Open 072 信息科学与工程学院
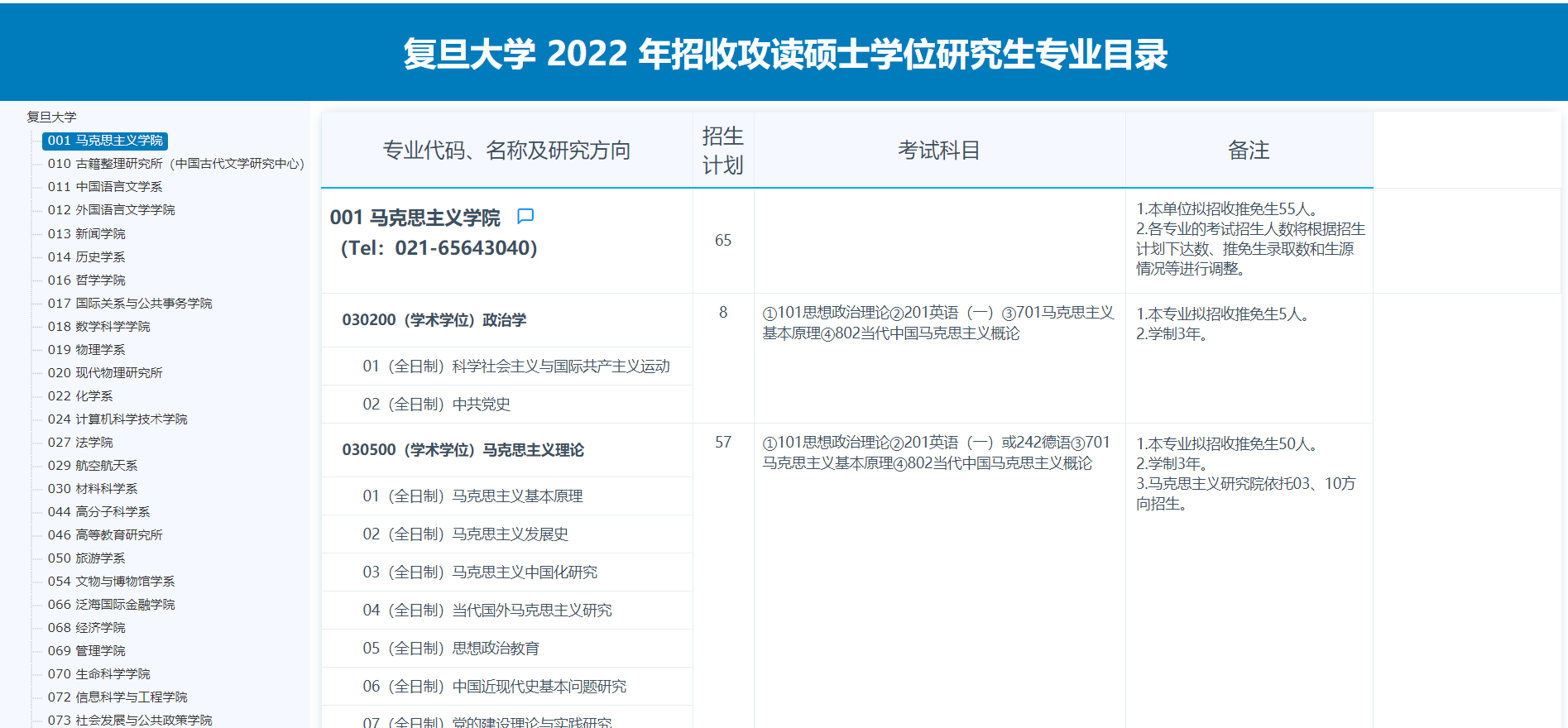 pos(117,697)
